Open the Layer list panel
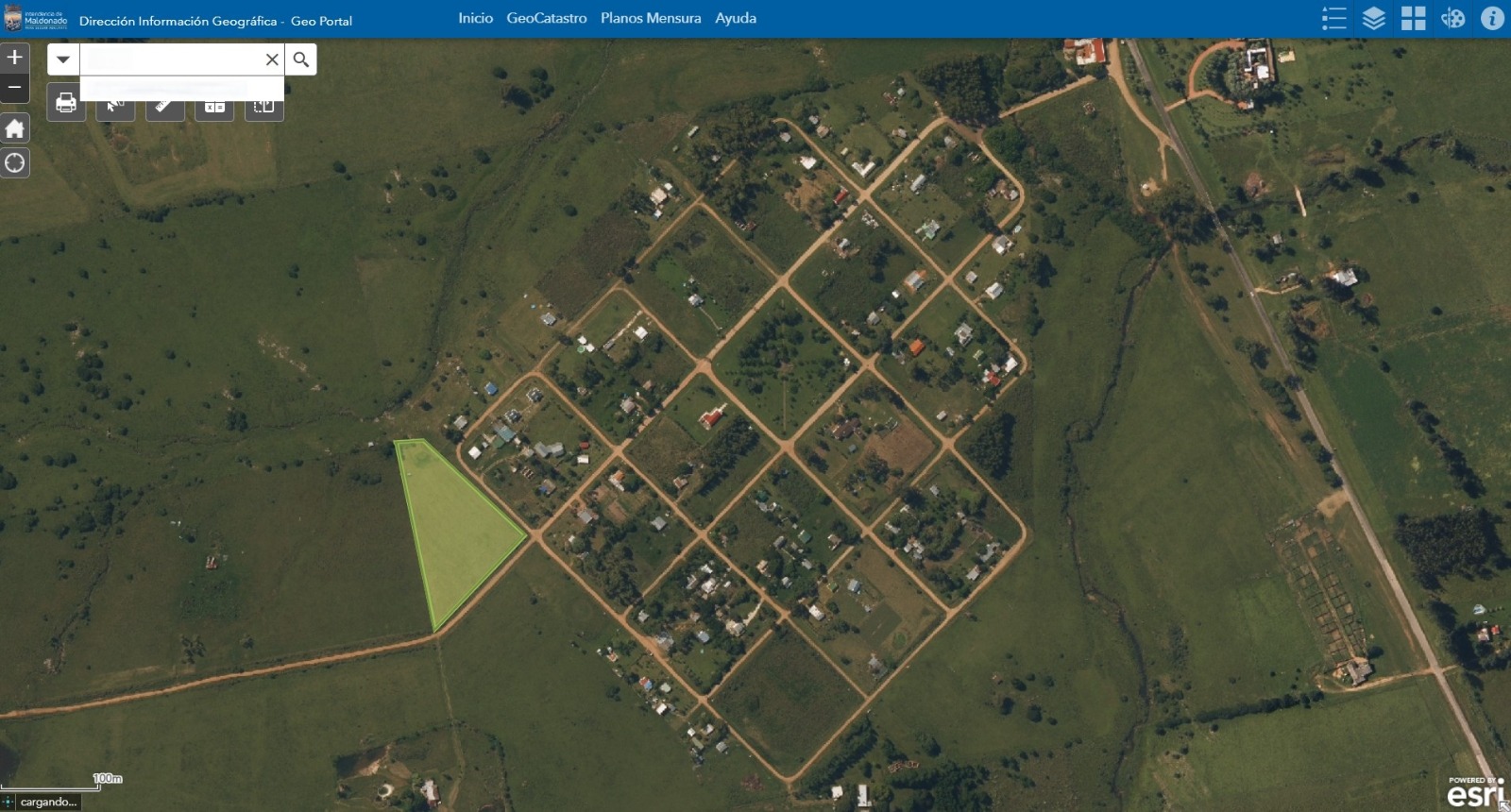Viewport: 1511px width, 812px height. click(x=1373, y=18)
